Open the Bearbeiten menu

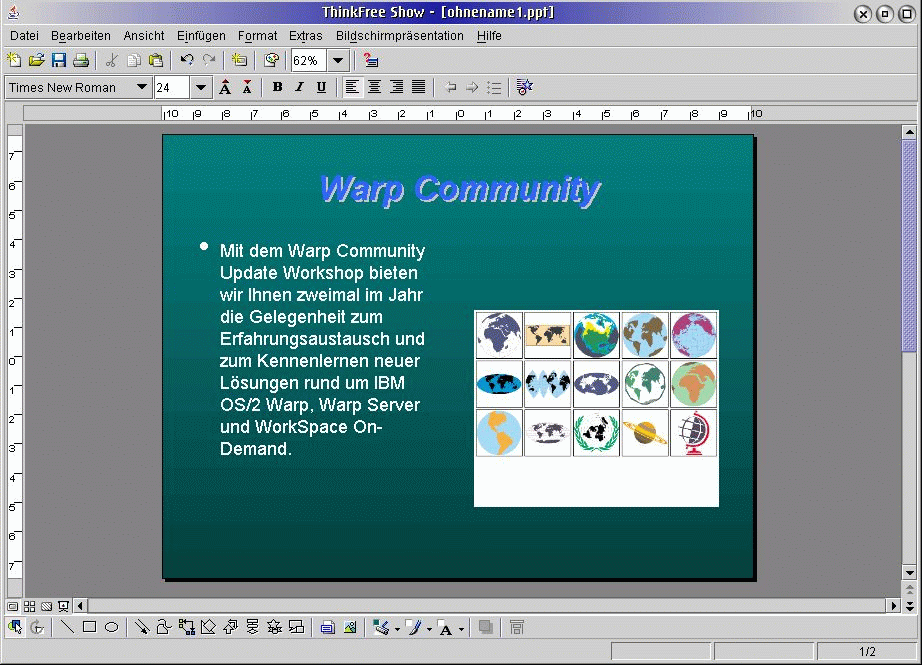click(x=81, y=36)
